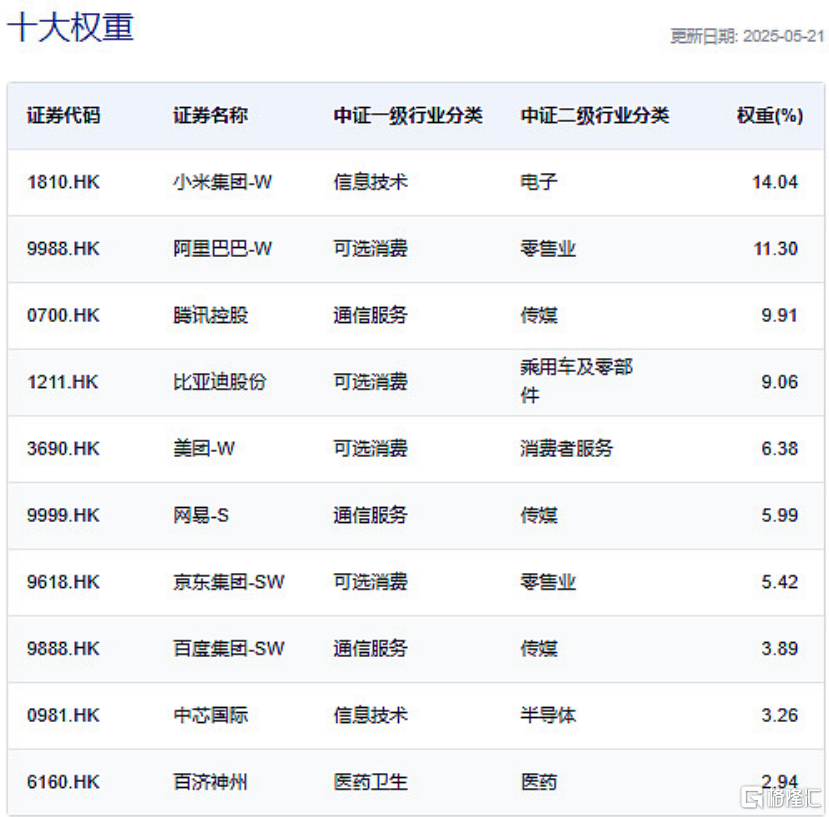Image resolution: width=829 pixels, height=817 pixels.
Task: Click weight value 5.42
Action: click(x=779, y=582)
